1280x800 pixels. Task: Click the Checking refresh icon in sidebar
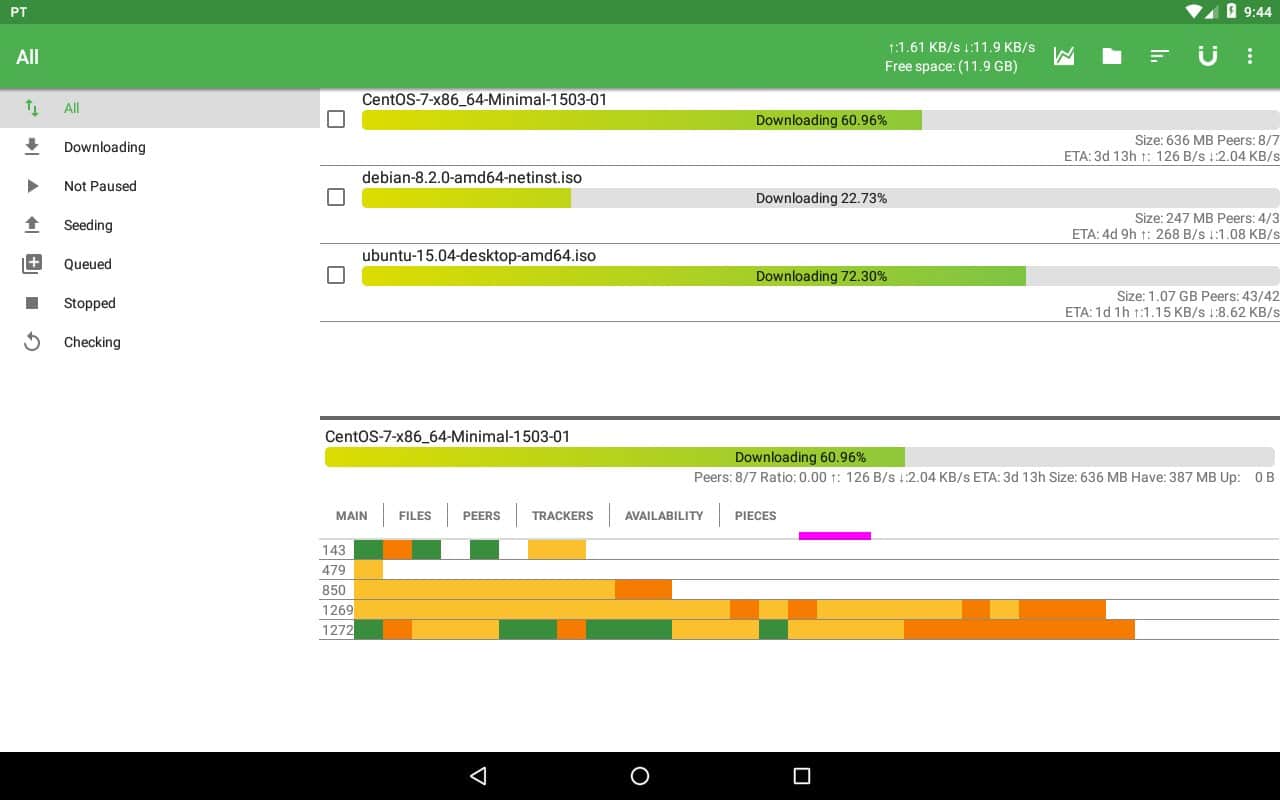pyautogui.click(x=32, y=342)
